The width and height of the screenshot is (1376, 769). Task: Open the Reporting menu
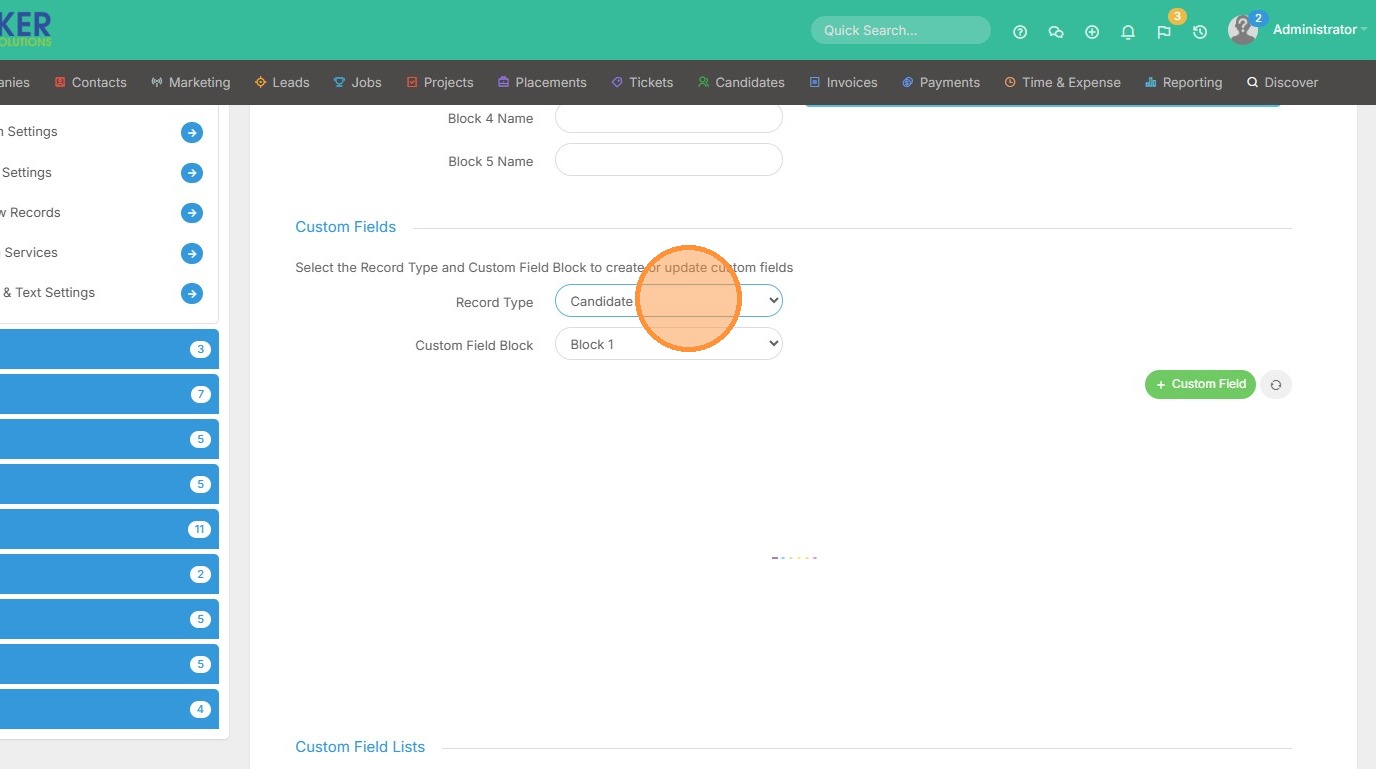1183,82
